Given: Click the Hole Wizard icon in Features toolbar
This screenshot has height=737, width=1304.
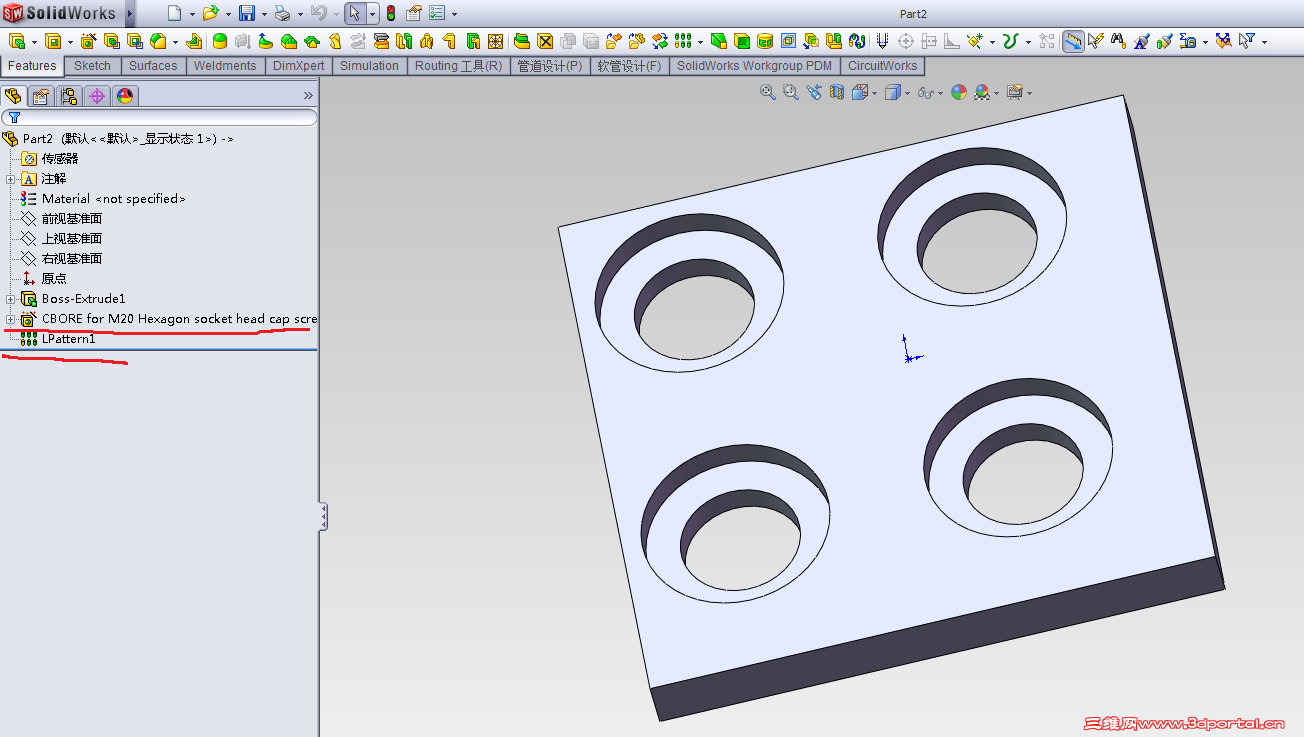Looking at the screenshot, I should click(88, 41).
